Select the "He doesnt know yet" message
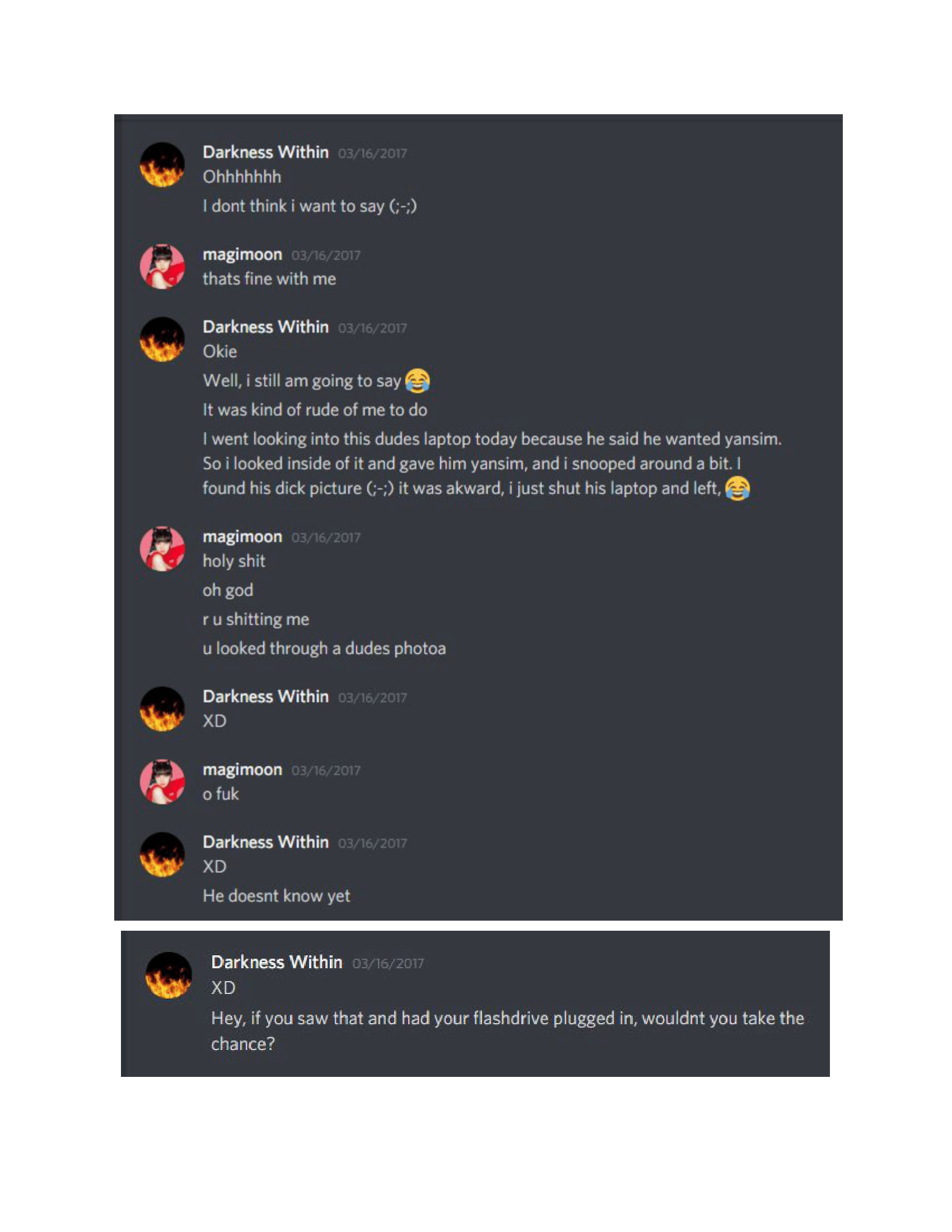 click(276, 897)
